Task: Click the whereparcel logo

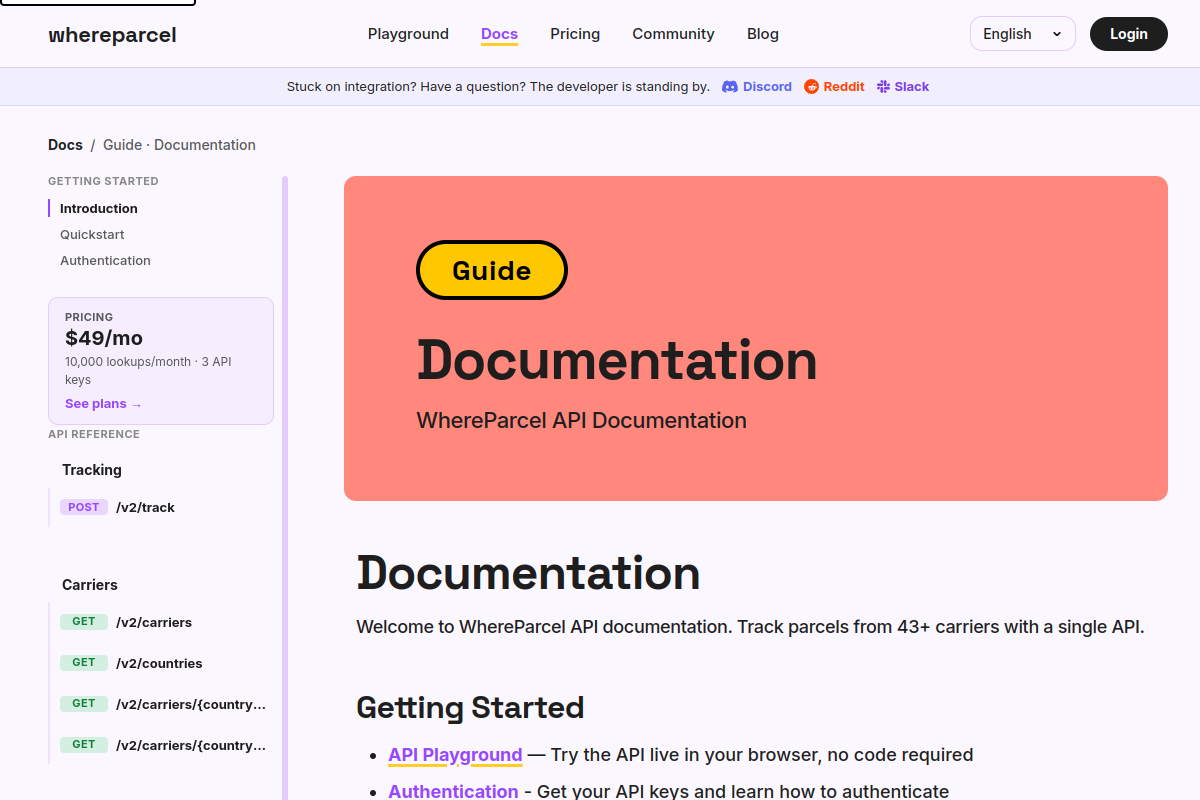Action: (112, 35)
